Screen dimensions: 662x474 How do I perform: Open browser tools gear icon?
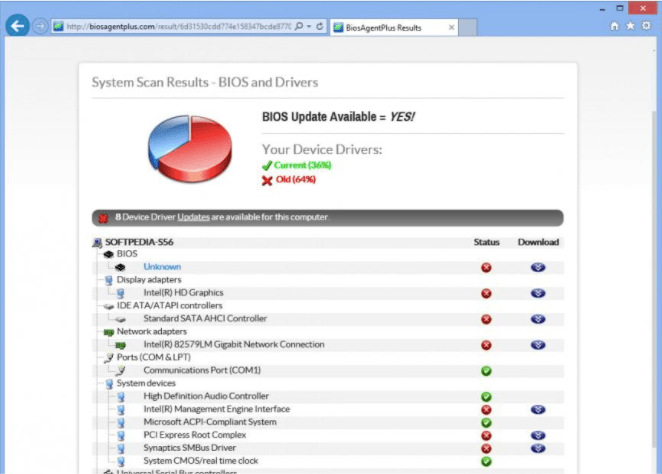coord(646,26)
